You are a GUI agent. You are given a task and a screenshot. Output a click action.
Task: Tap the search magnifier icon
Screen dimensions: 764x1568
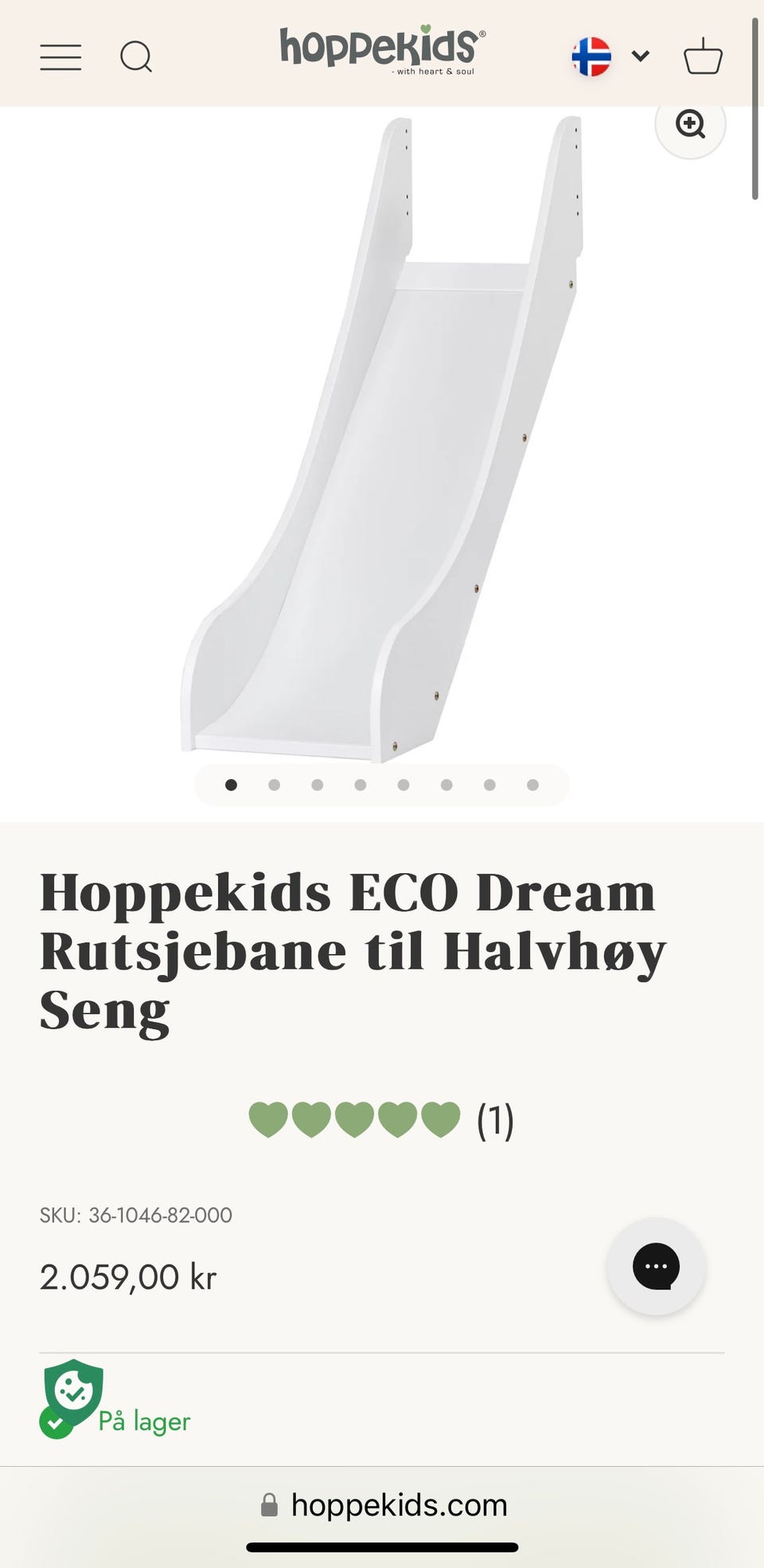[x=136, y=57]
